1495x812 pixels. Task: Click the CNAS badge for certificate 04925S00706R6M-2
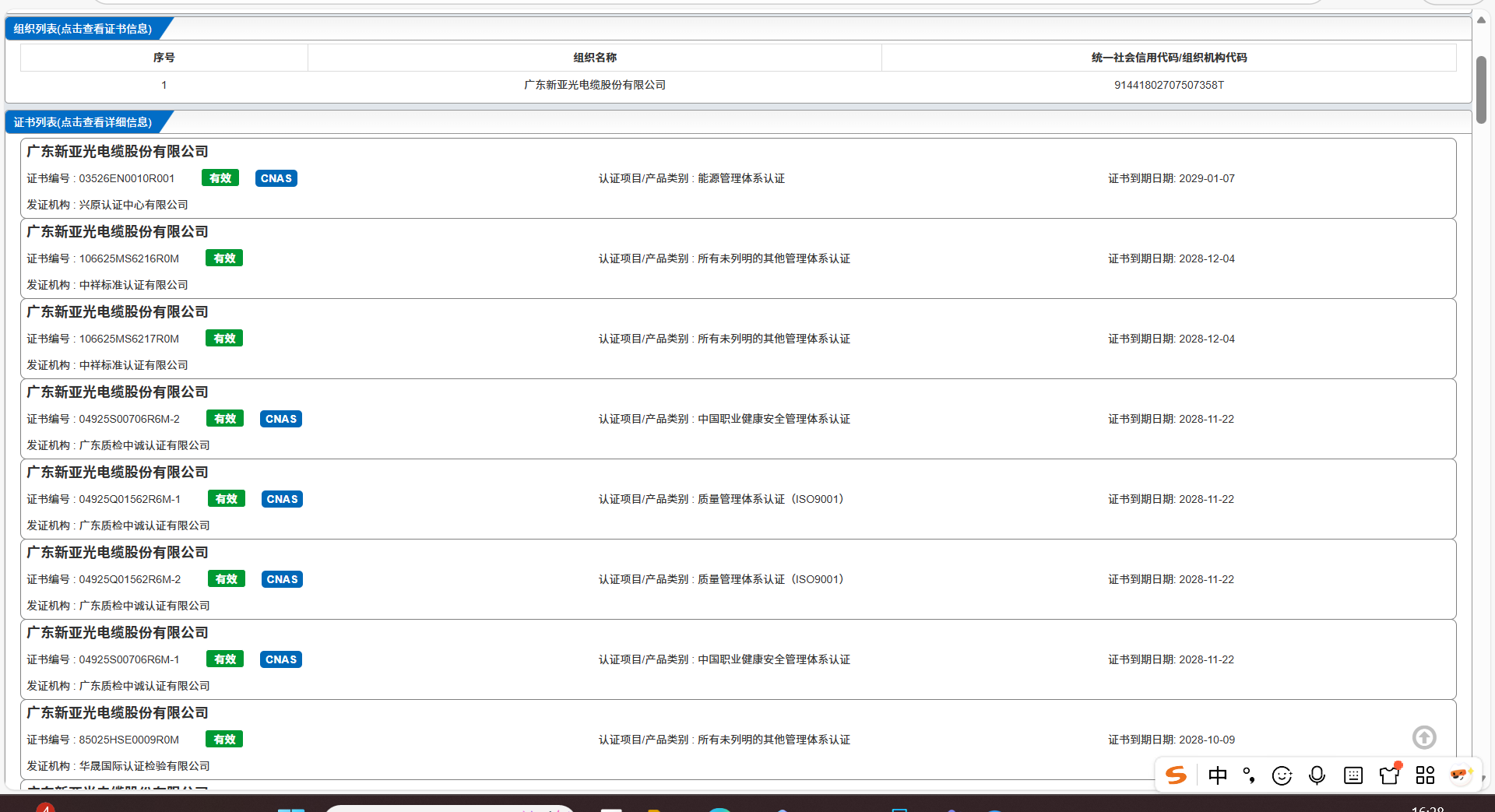pos(281,419)
